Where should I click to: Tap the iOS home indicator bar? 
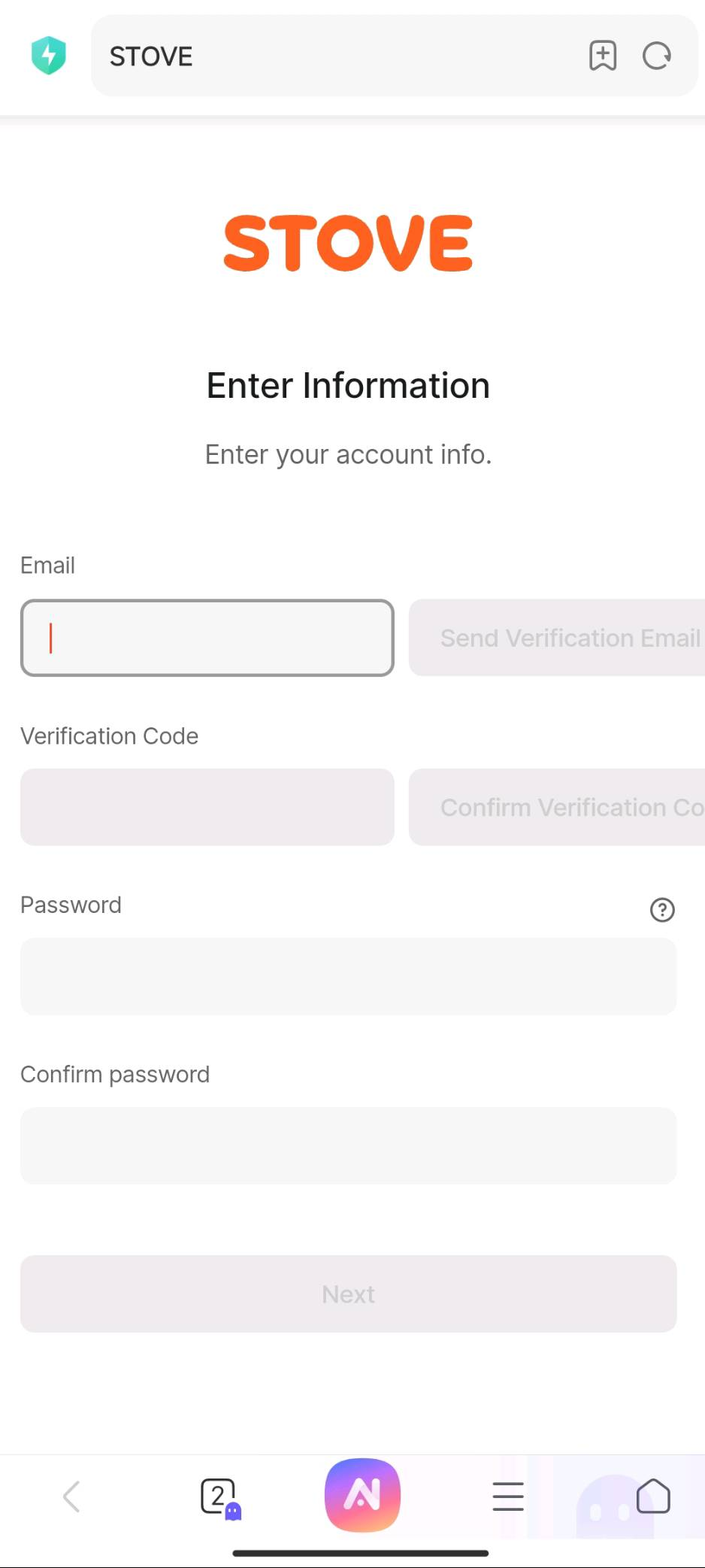point(361,1553)
